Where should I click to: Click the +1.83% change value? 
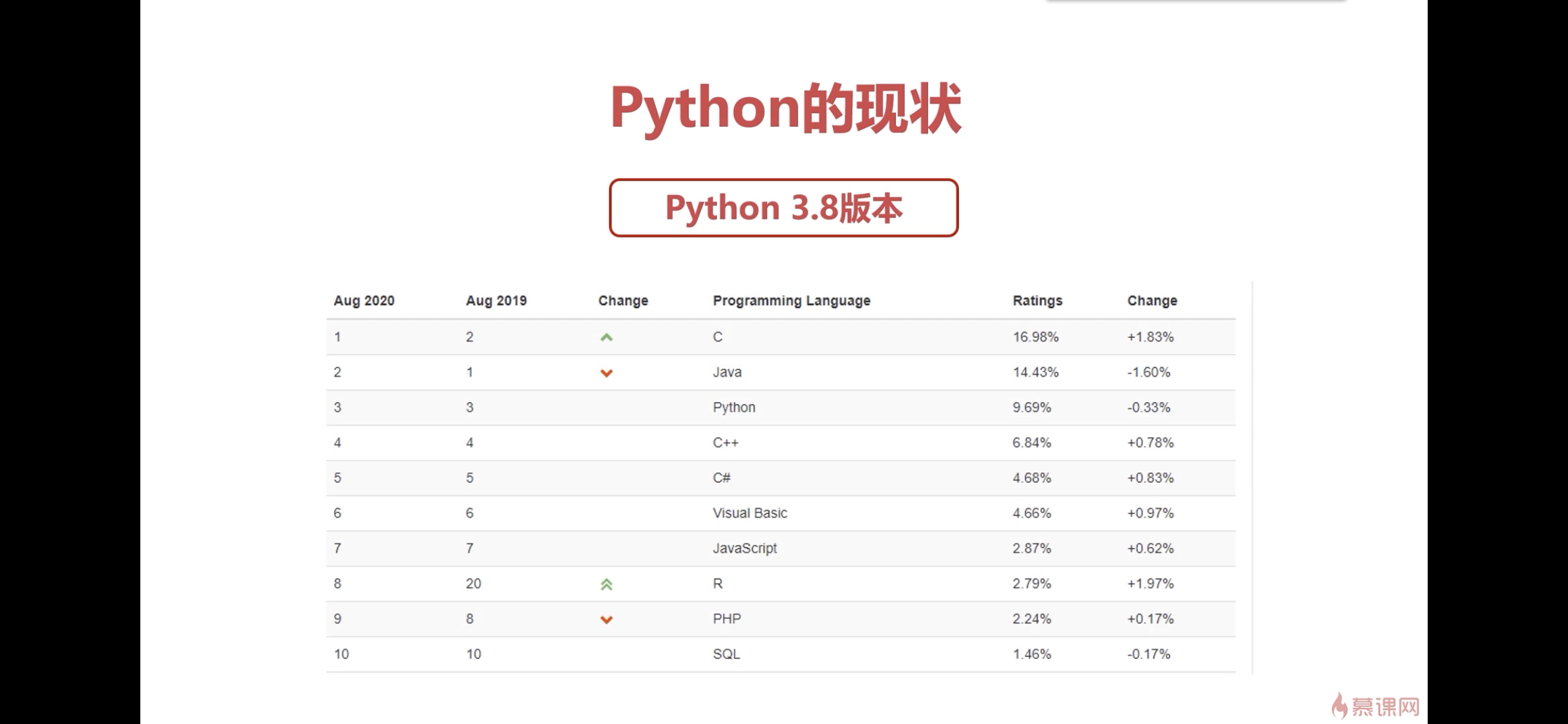[1150, 337]
